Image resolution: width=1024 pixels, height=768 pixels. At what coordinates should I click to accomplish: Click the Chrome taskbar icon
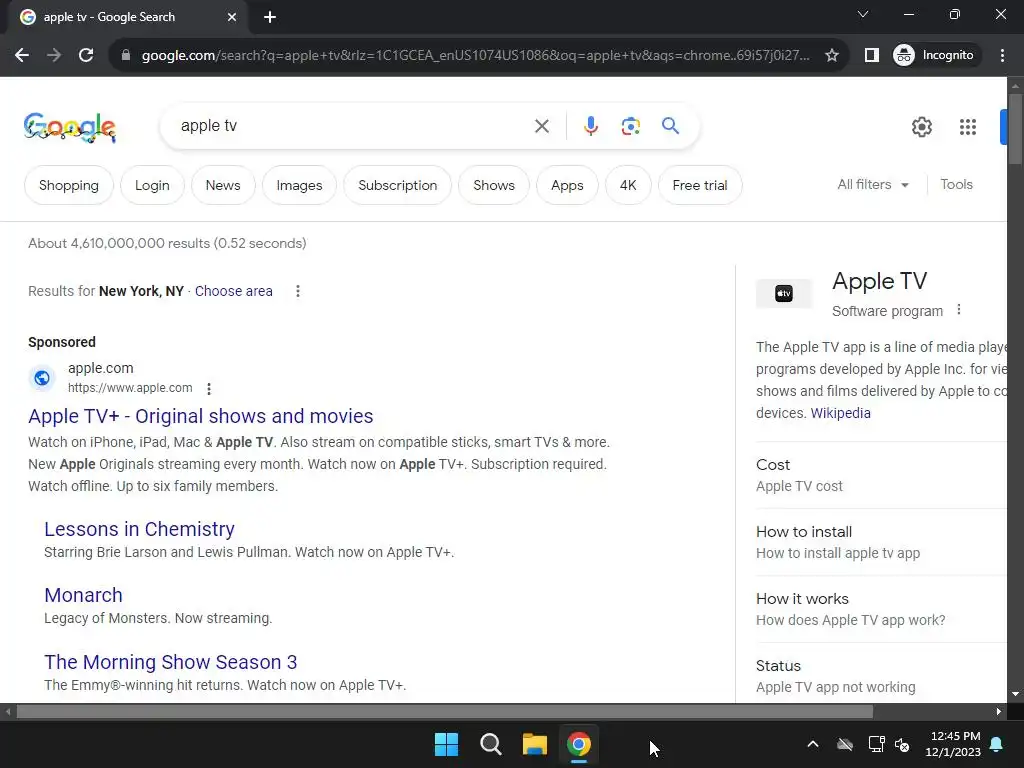(578, 744)
